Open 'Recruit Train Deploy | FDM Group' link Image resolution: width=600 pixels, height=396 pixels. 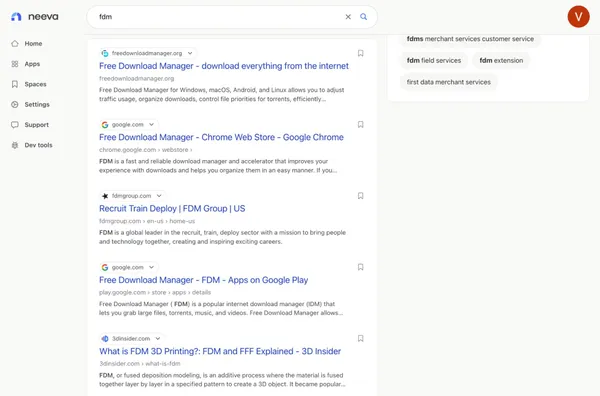pos(172,209)
